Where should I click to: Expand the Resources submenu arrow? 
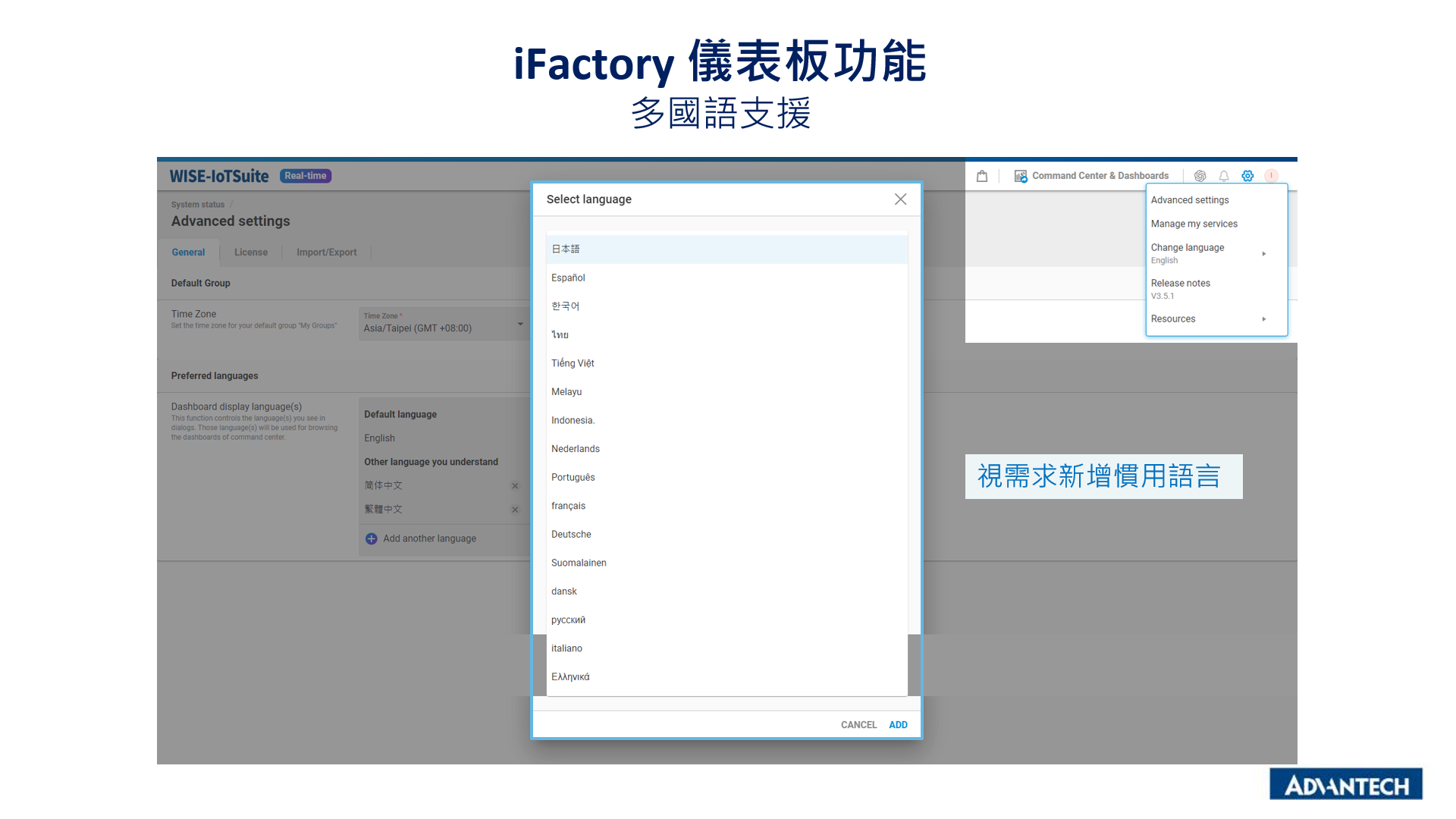click(x=1264, y=319)
